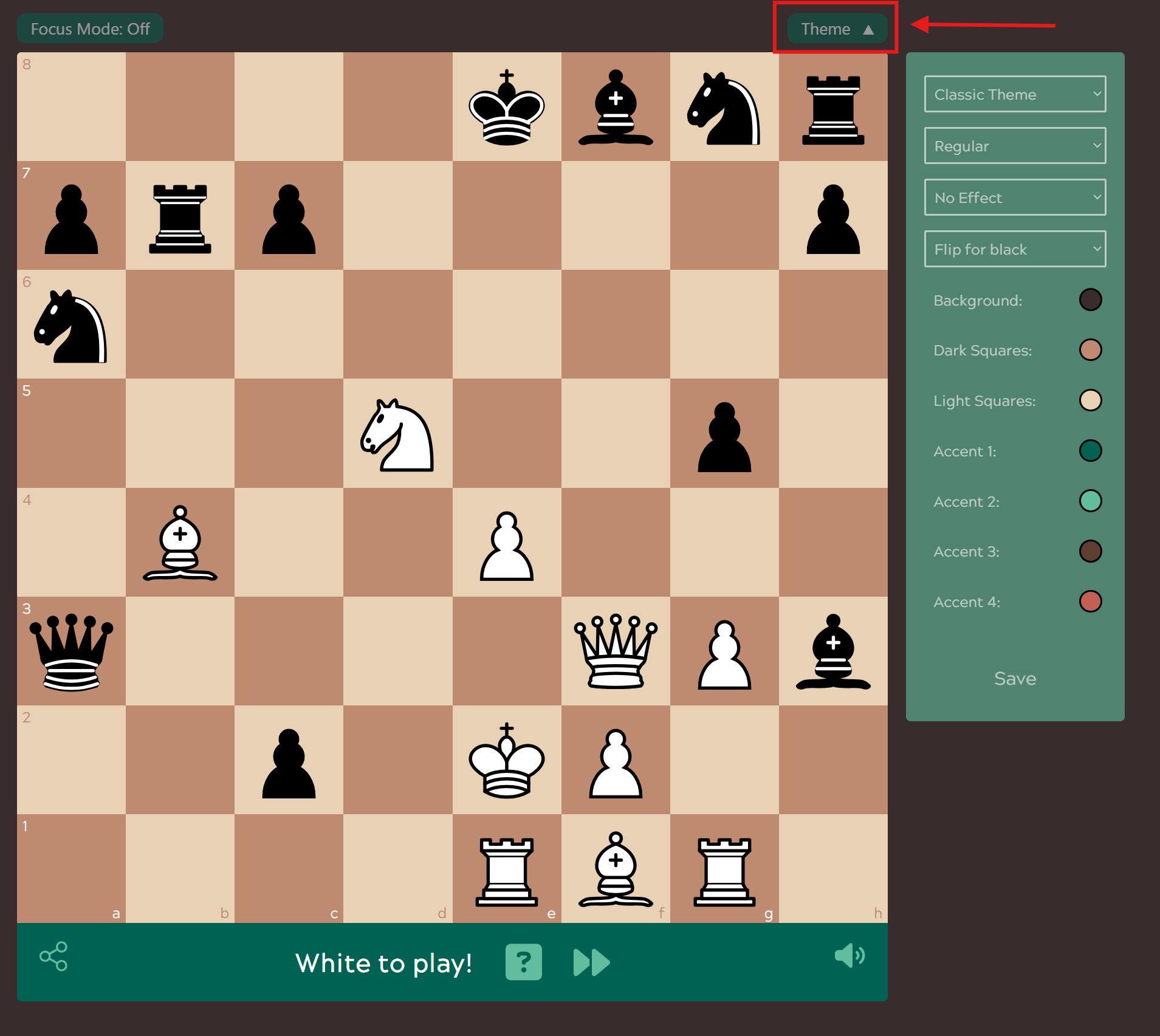Viewport: 1160px width, 1036px height.
Task: Pick the Accent 1 color swatch
Action: click(1091, 451)
